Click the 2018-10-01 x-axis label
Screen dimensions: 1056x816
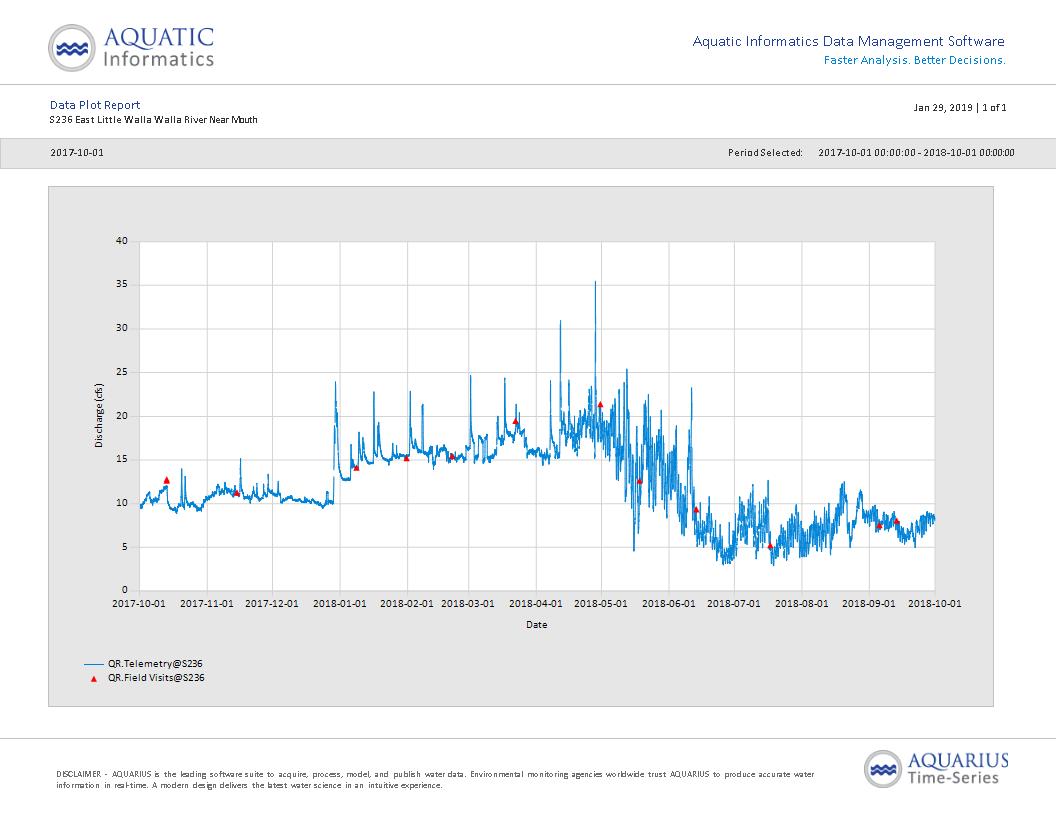(935, 603)
